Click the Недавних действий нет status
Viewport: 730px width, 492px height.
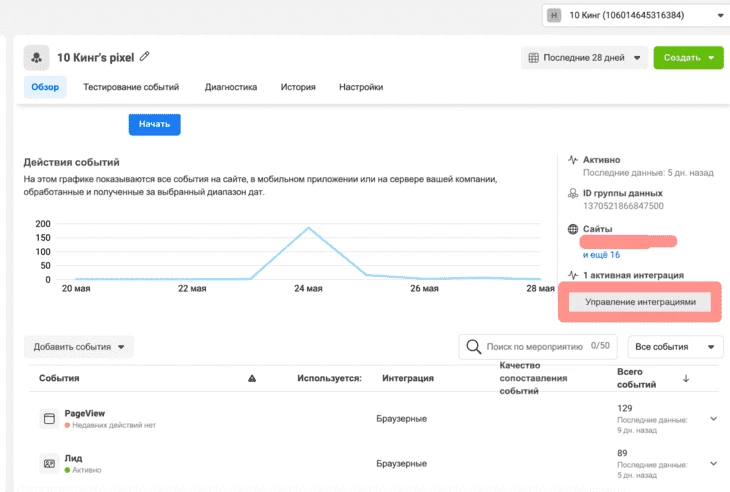pyautogui.click(x=114, y=425)
